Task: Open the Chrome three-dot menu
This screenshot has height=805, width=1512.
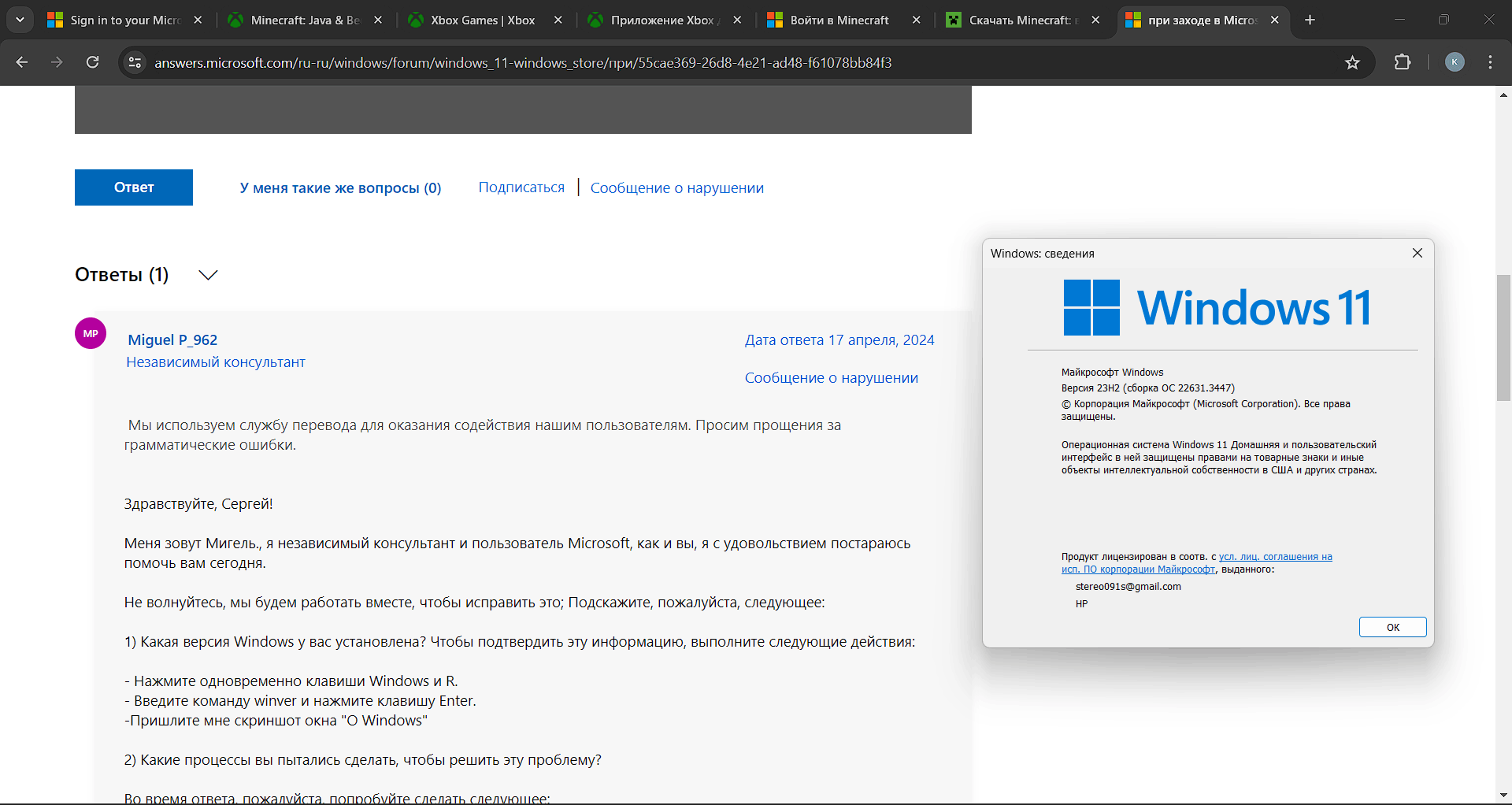Action: click(x=1491, y=62)
